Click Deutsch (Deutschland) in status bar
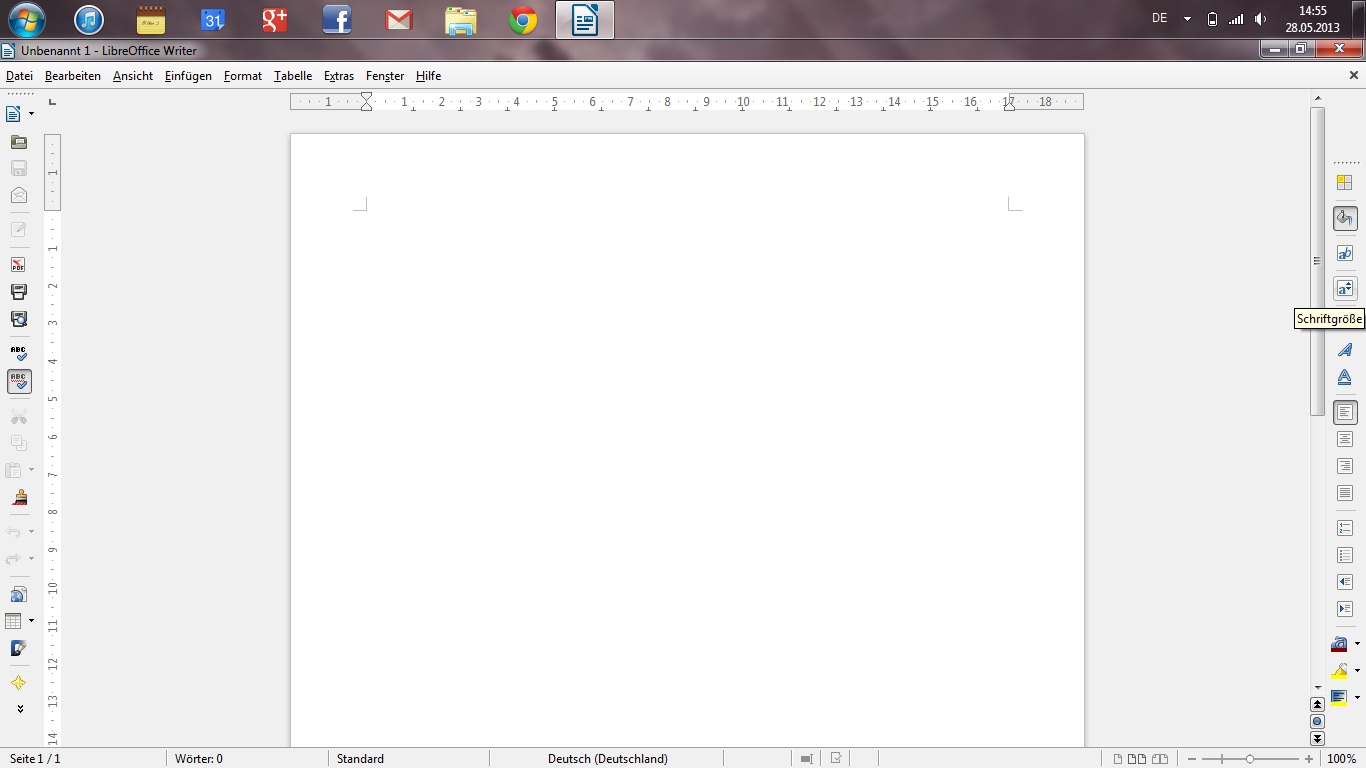 [x=608, y=759]
